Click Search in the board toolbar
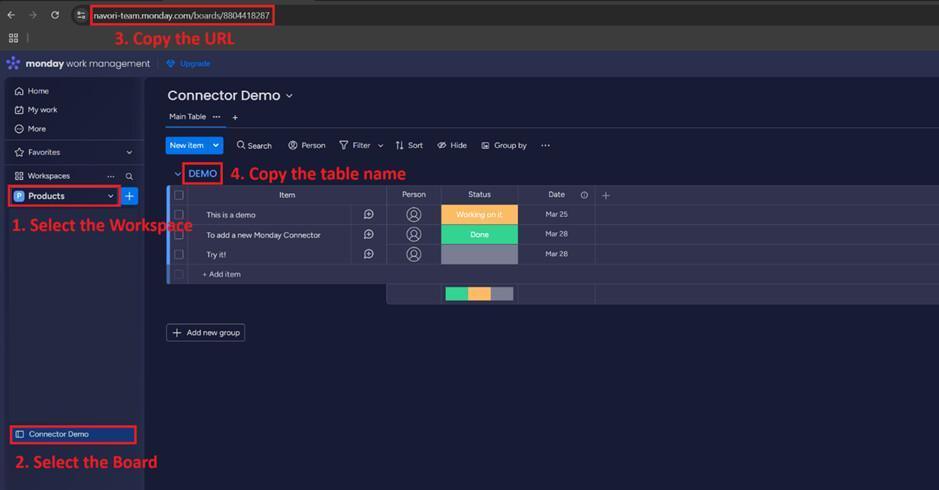Viewport: 939px width, 490px height. coord(254,146)
